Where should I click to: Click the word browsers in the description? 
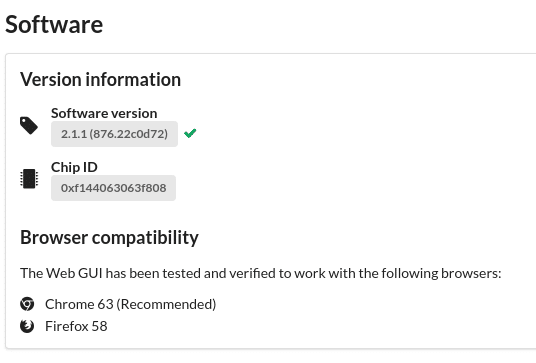pyautogui.click(x=470, y=273)
